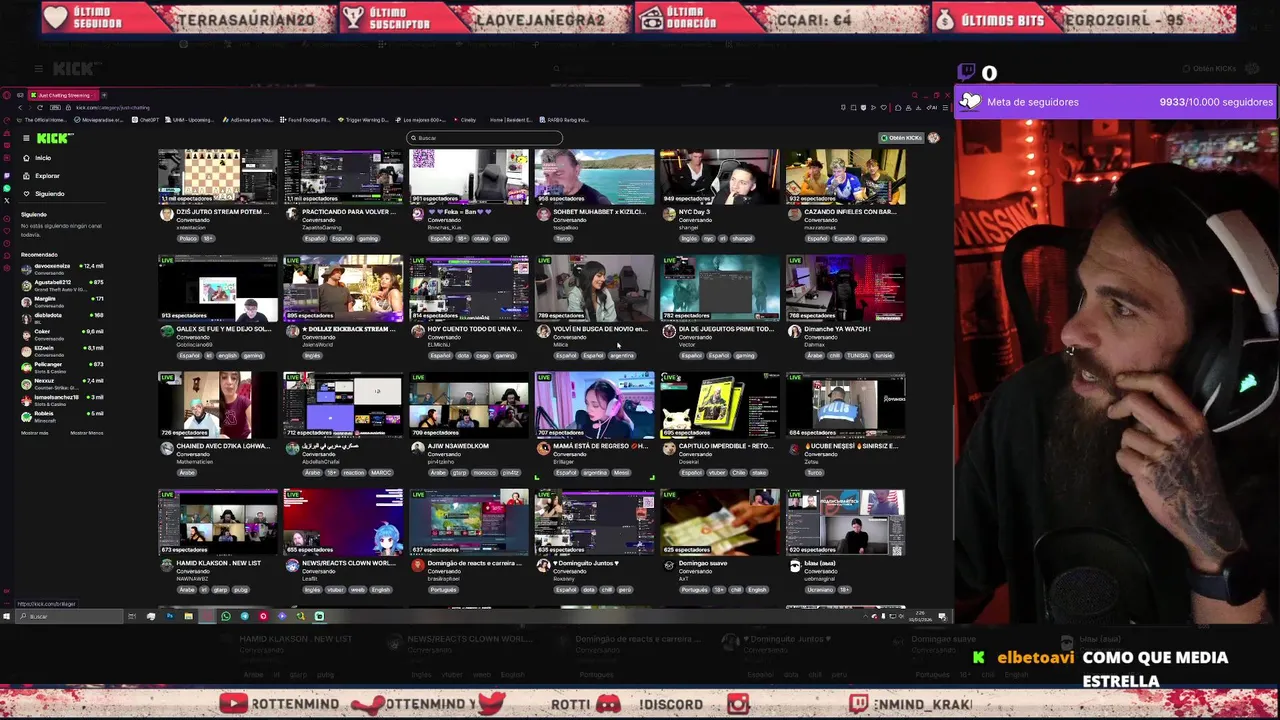Image resolution: width=1280 pixels, height=720 pixels.
Task: Open the user avatar menu on Kick
Action: point(934,138)
